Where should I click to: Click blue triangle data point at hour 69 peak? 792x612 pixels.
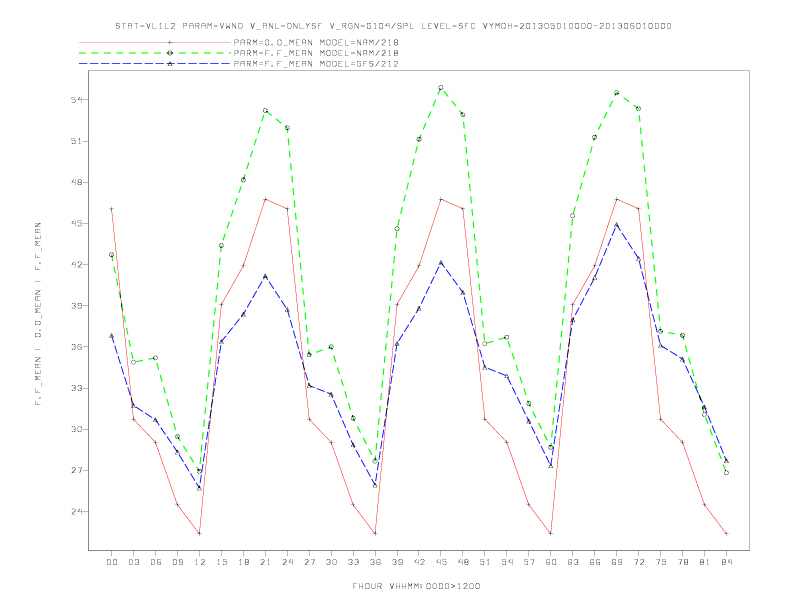(617, 225)
